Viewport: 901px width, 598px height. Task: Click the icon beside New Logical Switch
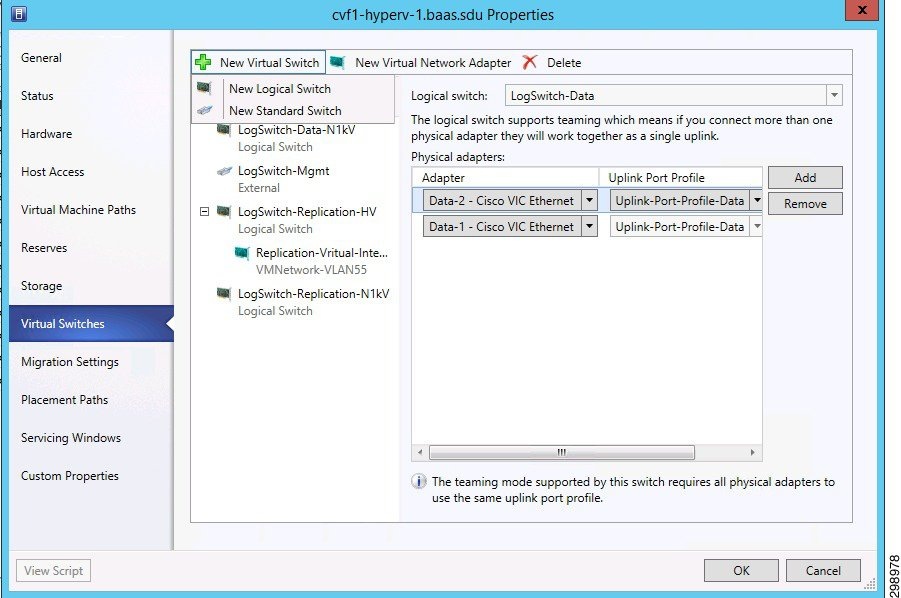pos(205,88)
